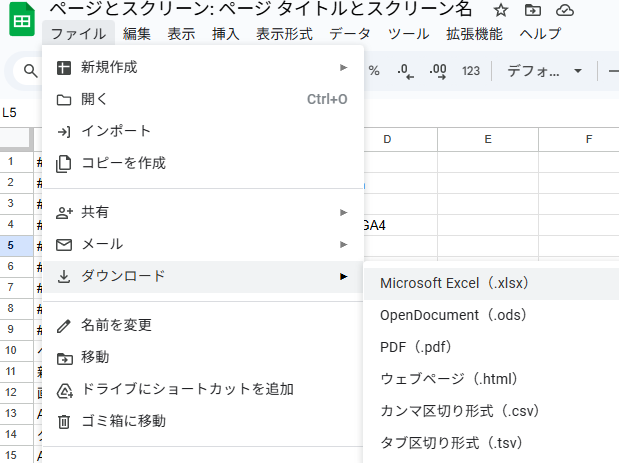Screen dimensions: 619x463
Task: Select column E header
Action: pos(488,139)
